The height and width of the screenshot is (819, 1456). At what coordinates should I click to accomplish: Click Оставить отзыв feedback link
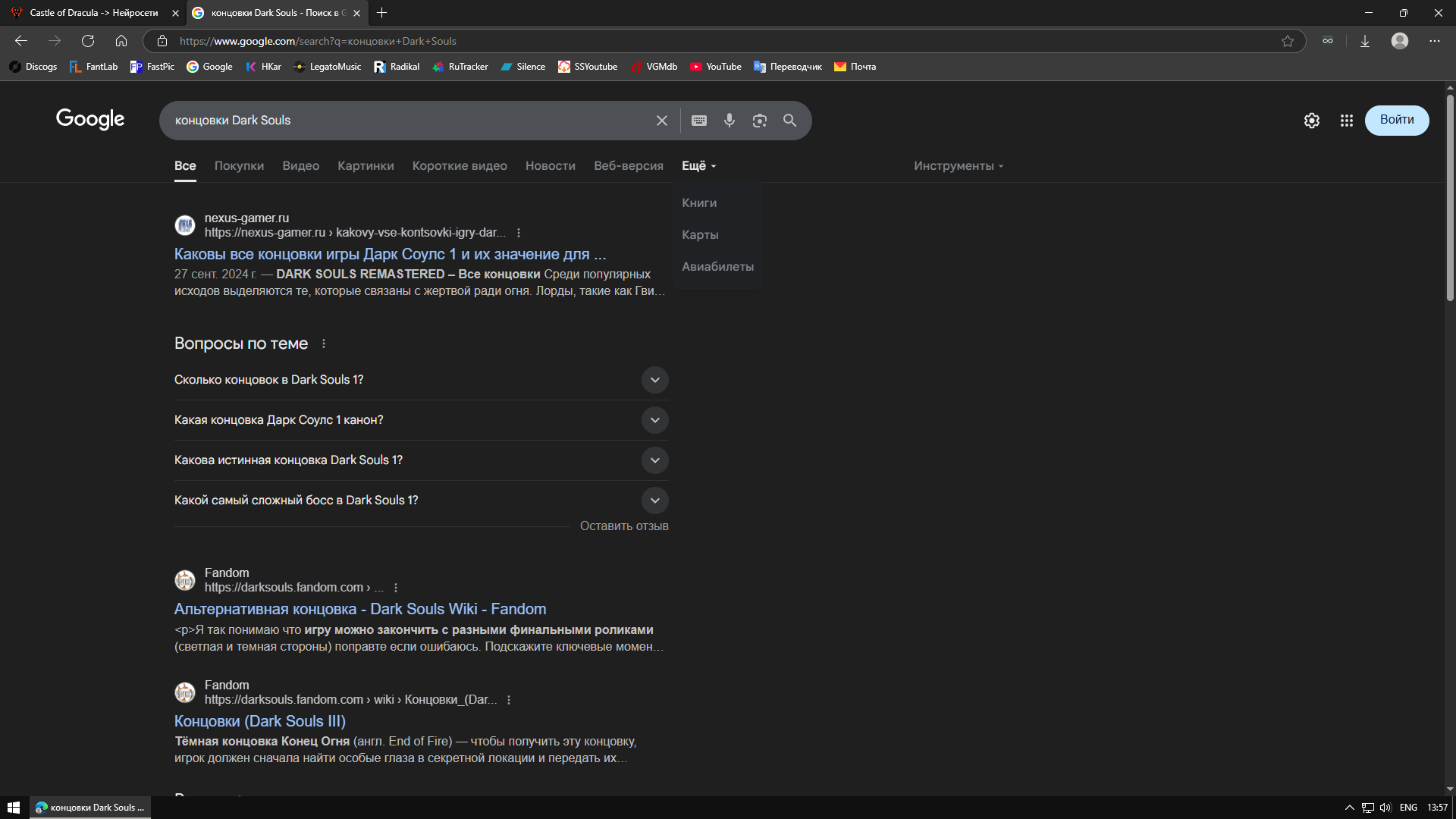click(x=624, y=526)
